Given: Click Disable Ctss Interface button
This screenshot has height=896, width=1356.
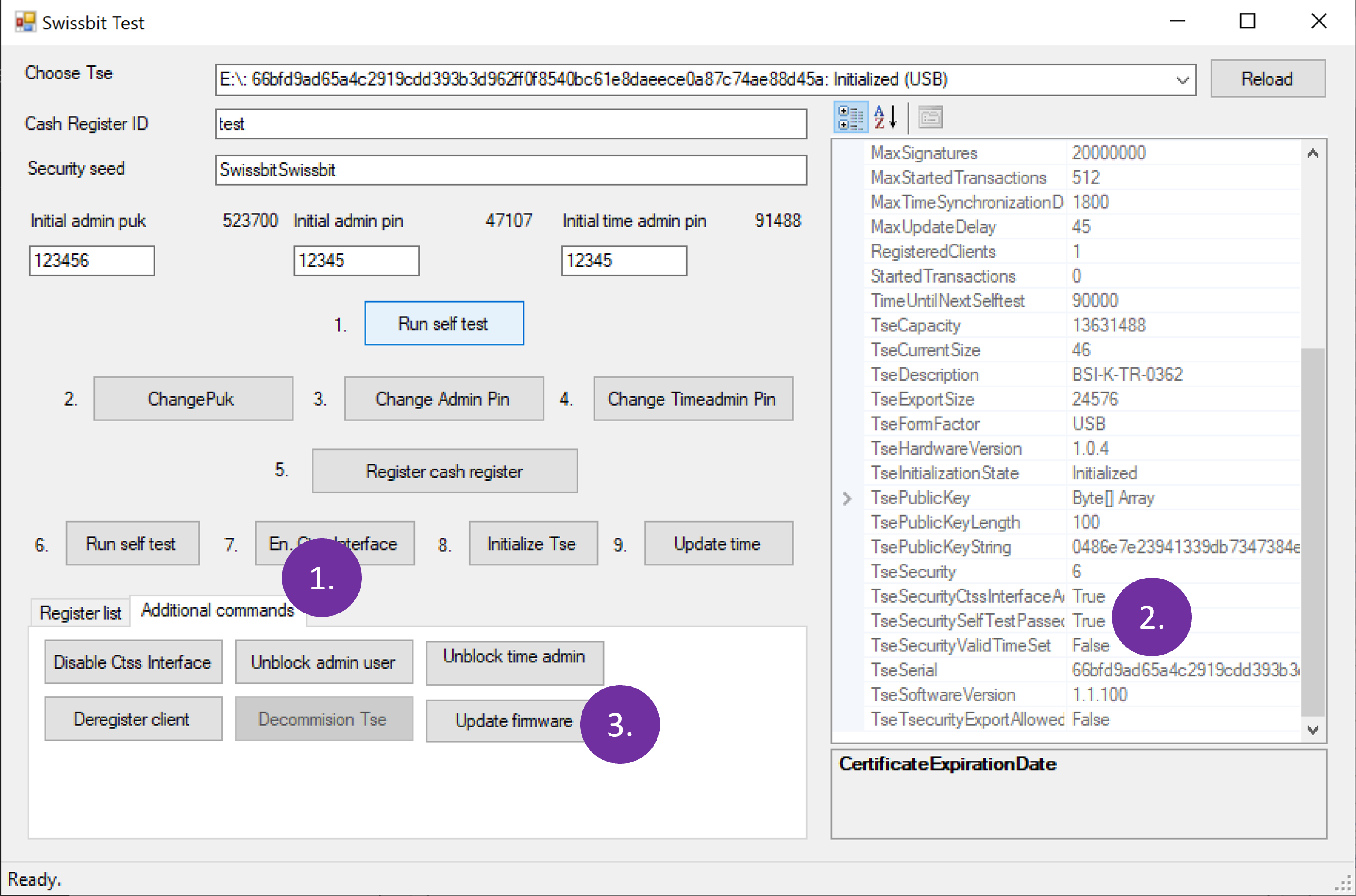Looking at the screenshot, I should (x=133, y=662).
